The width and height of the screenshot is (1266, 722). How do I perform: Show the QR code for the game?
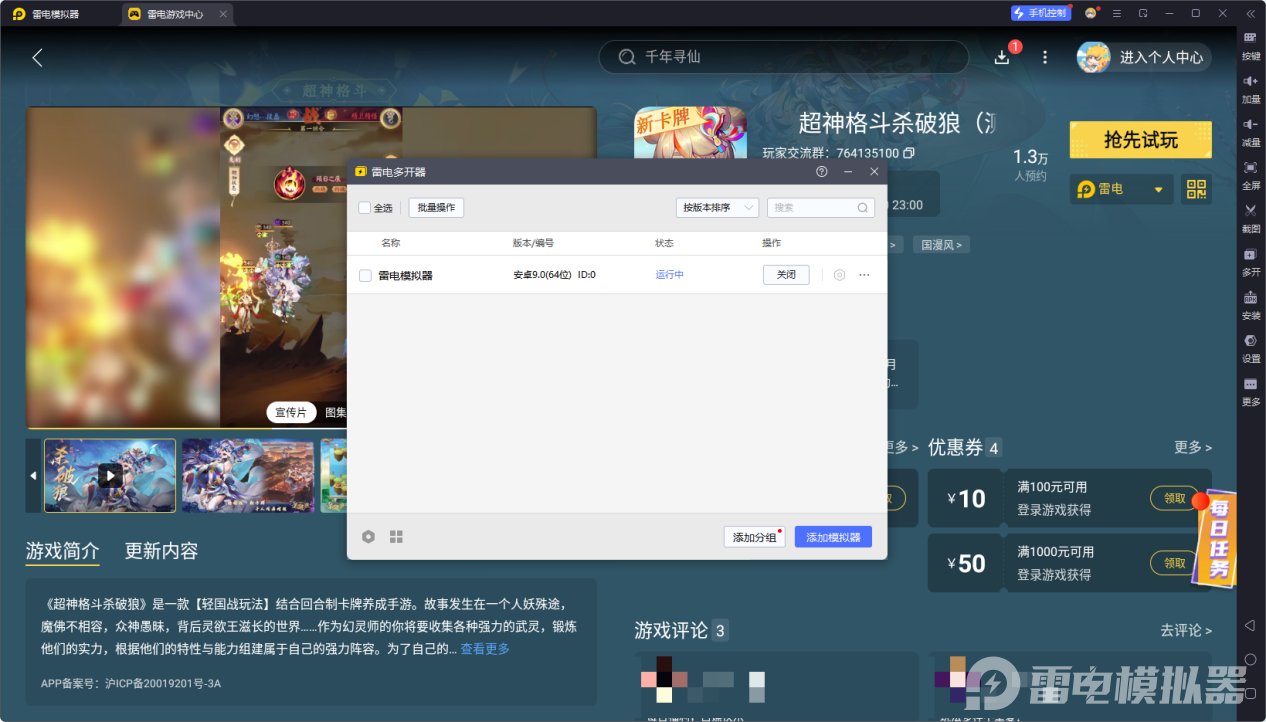tap(1196, 189)
